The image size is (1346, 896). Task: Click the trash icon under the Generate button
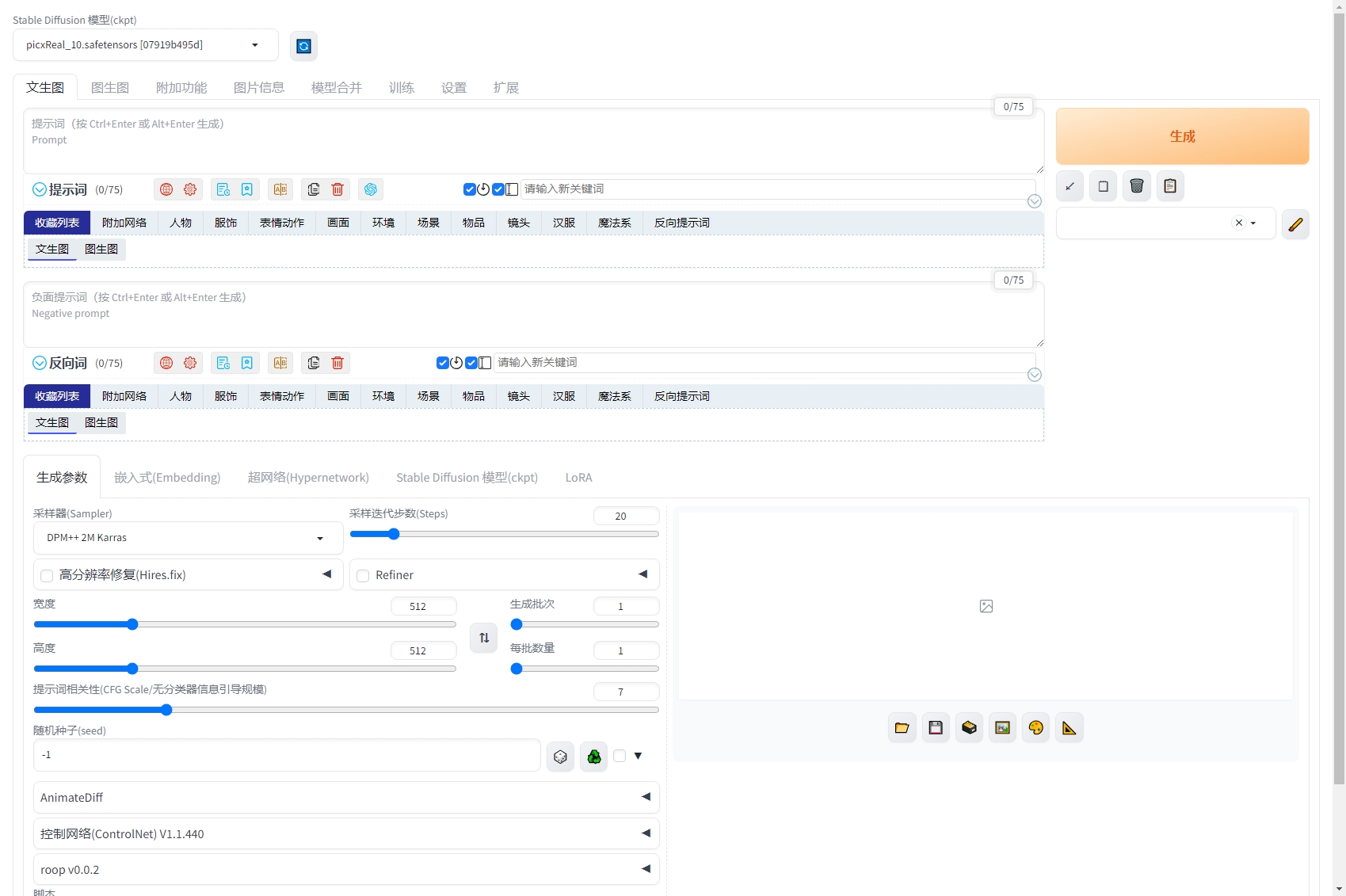coord(1136,186)
